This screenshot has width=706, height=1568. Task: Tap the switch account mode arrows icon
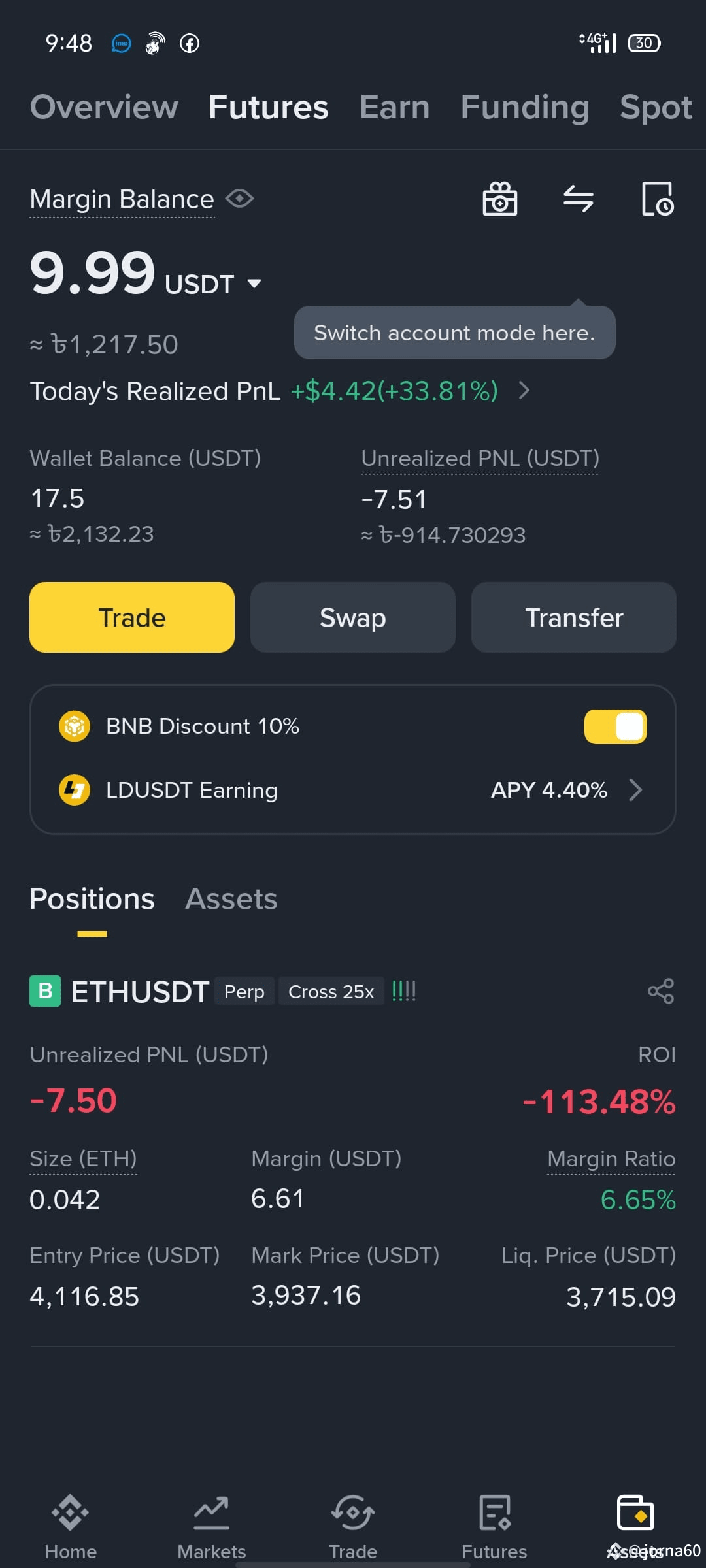coord(579,199)
